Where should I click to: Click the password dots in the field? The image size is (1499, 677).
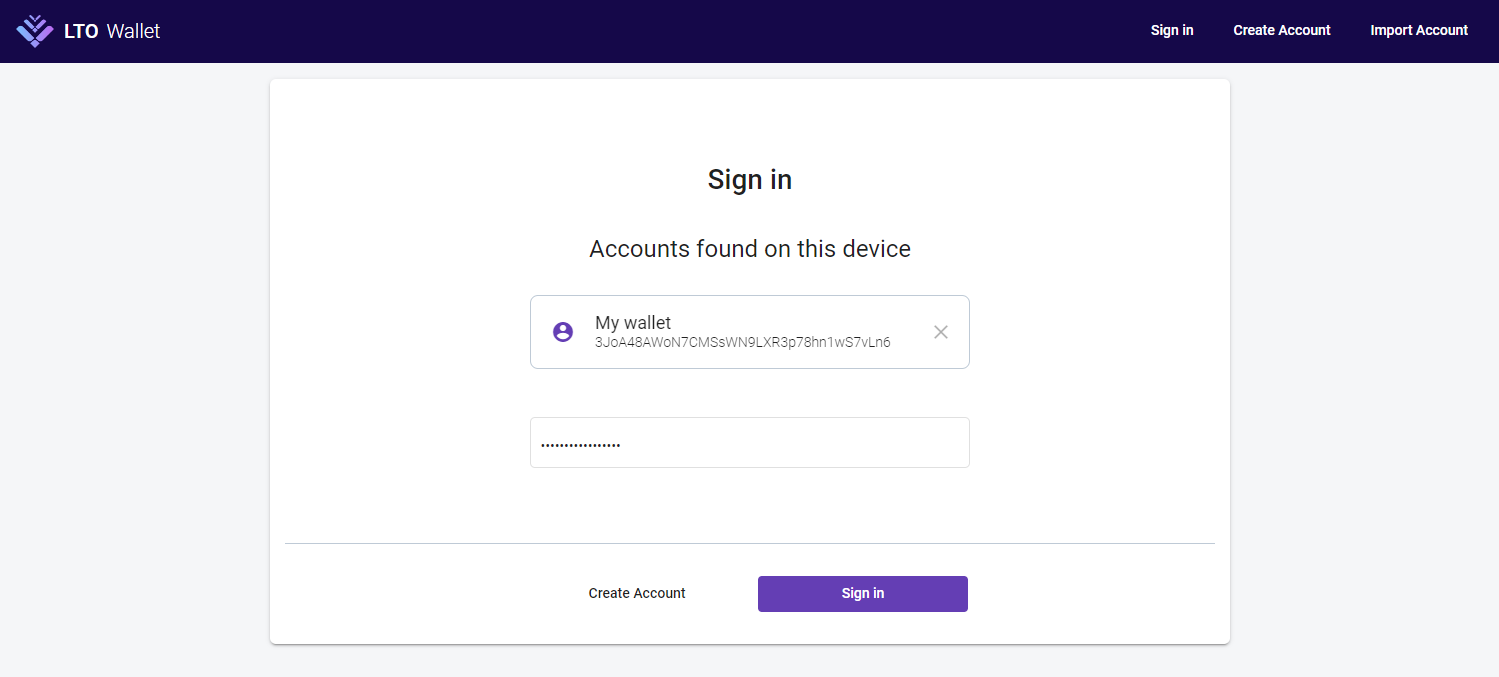coord(581,445)
